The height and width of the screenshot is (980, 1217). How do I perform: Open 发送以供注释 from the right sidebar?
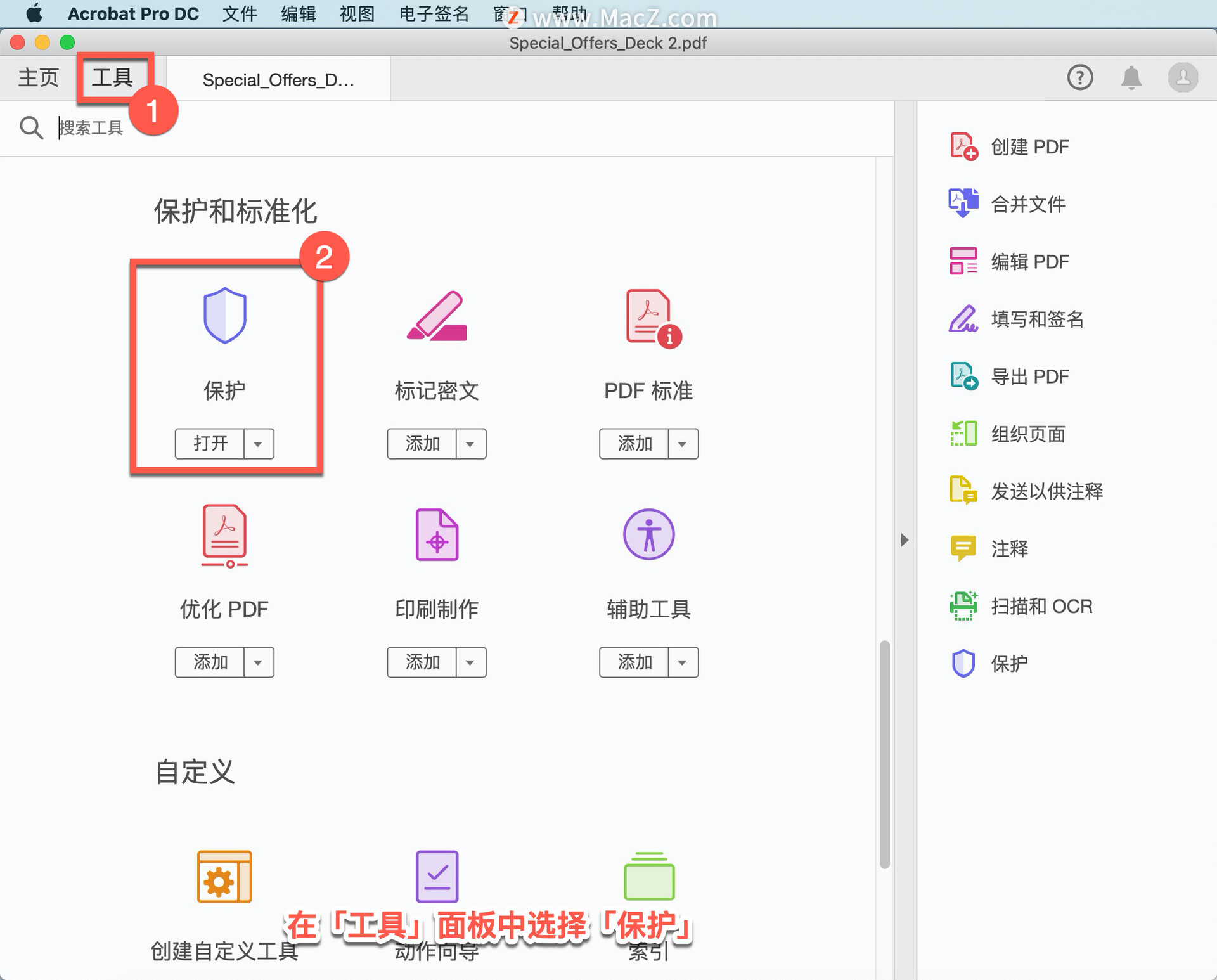pyautogui.click(x=1026, y=491)
